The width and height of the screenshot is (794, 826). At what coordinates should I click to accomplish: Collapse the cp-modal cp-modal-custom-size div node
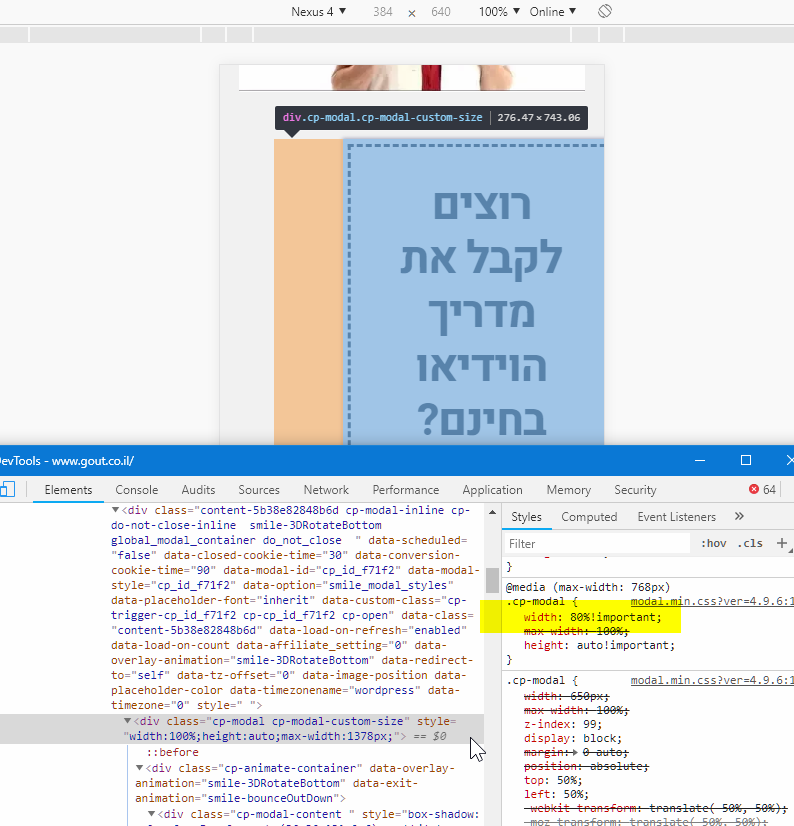pos(127,721)
